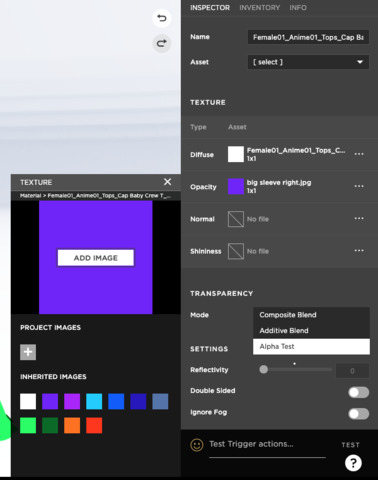The width and height of the screenshot is (378, 480).
Task: Click the Reflectivity slider handle
Action: click(x=264, y=369)
